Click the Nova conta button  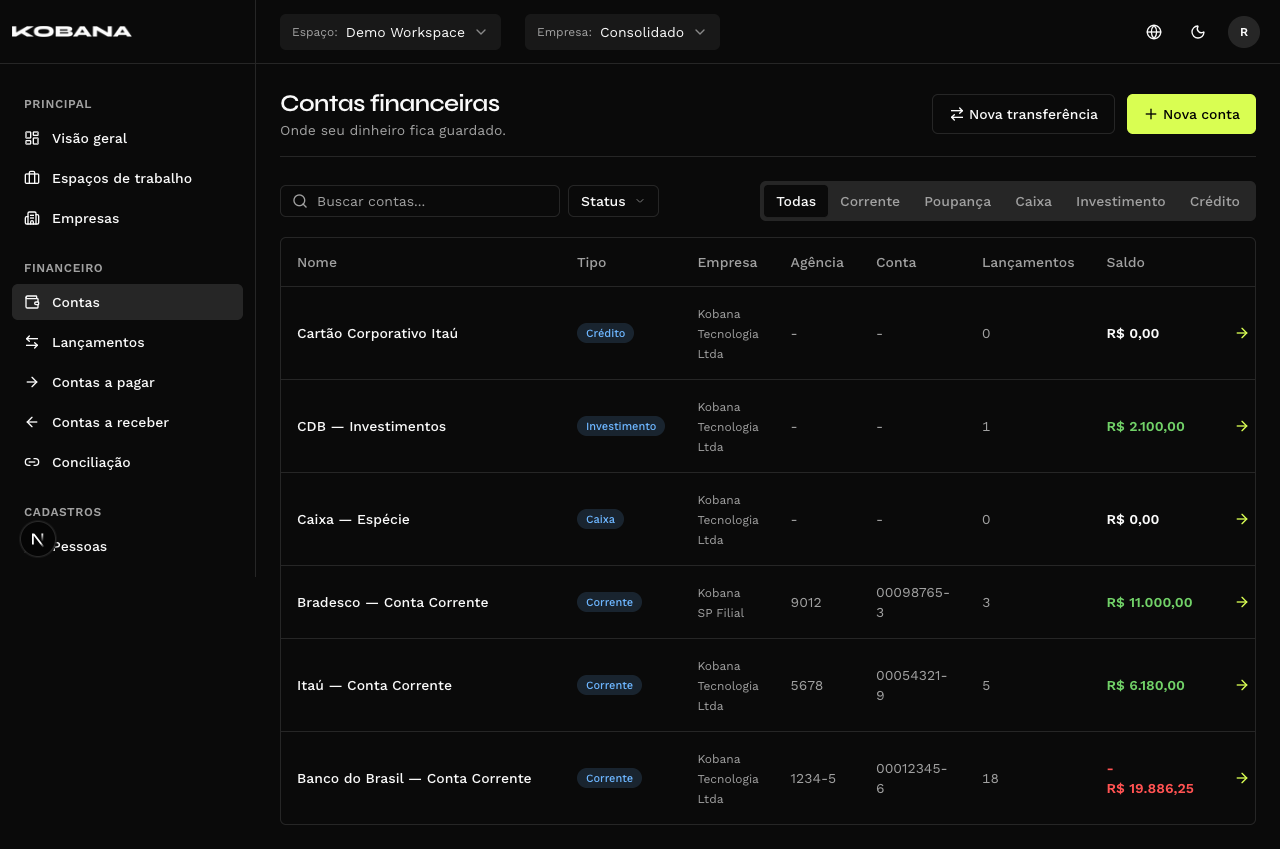coord(1191,114)
